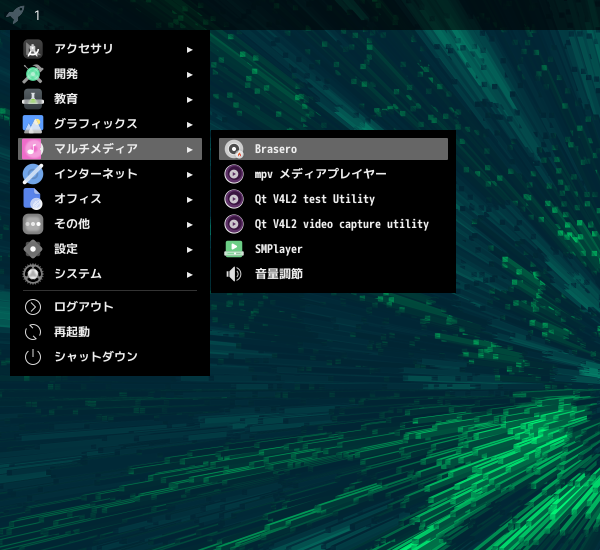Click the Qt V4L2 video capture utility icon

point(234,224)
